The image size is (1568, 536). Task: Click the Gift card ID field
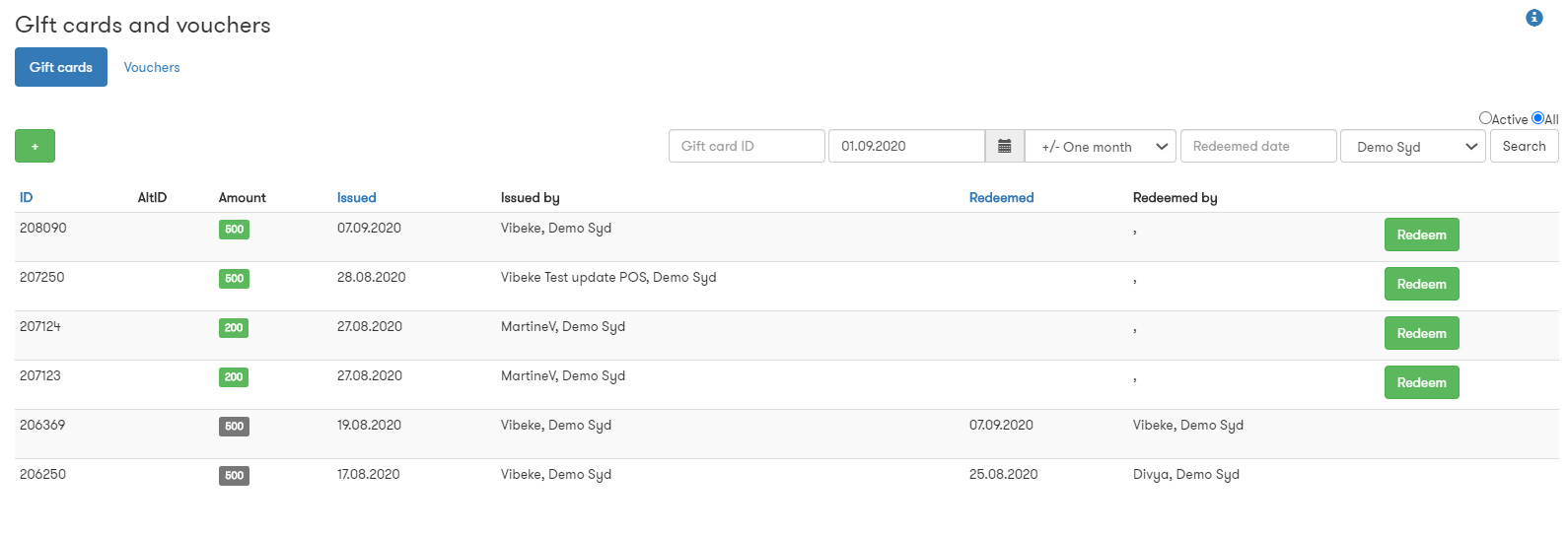point(747,146)
